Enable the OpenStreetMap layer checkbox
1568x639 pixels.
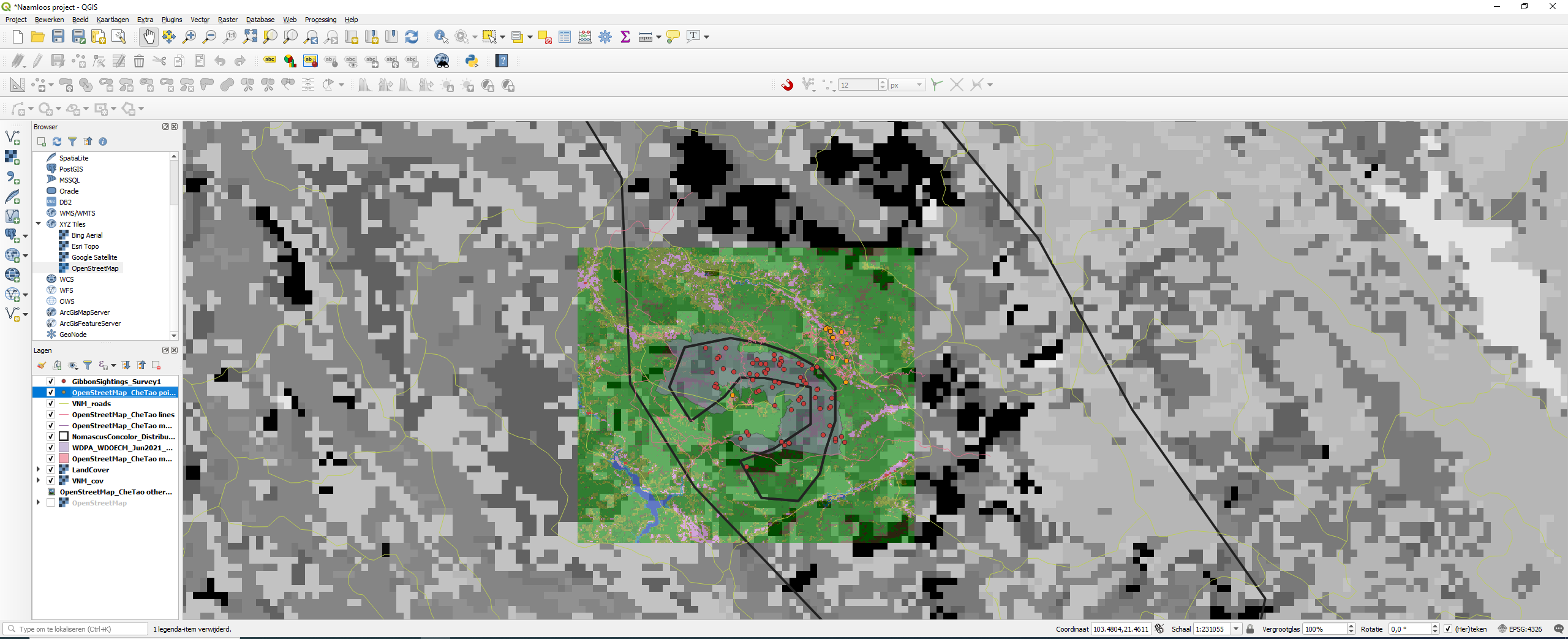51,502
